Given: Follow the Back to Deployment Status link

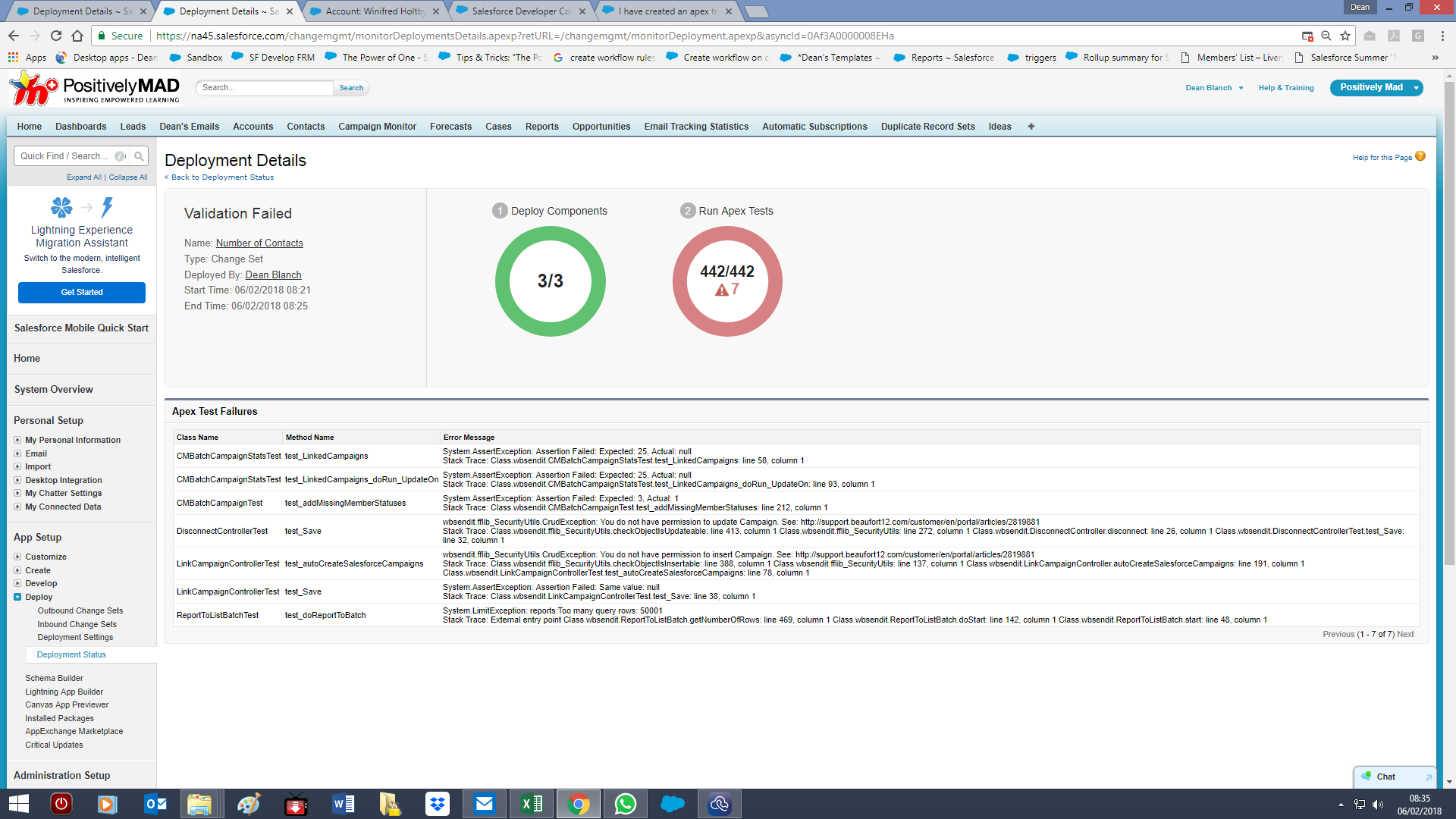Looking at the screenshot, I should pyautogui.click(x=221, y=177).
